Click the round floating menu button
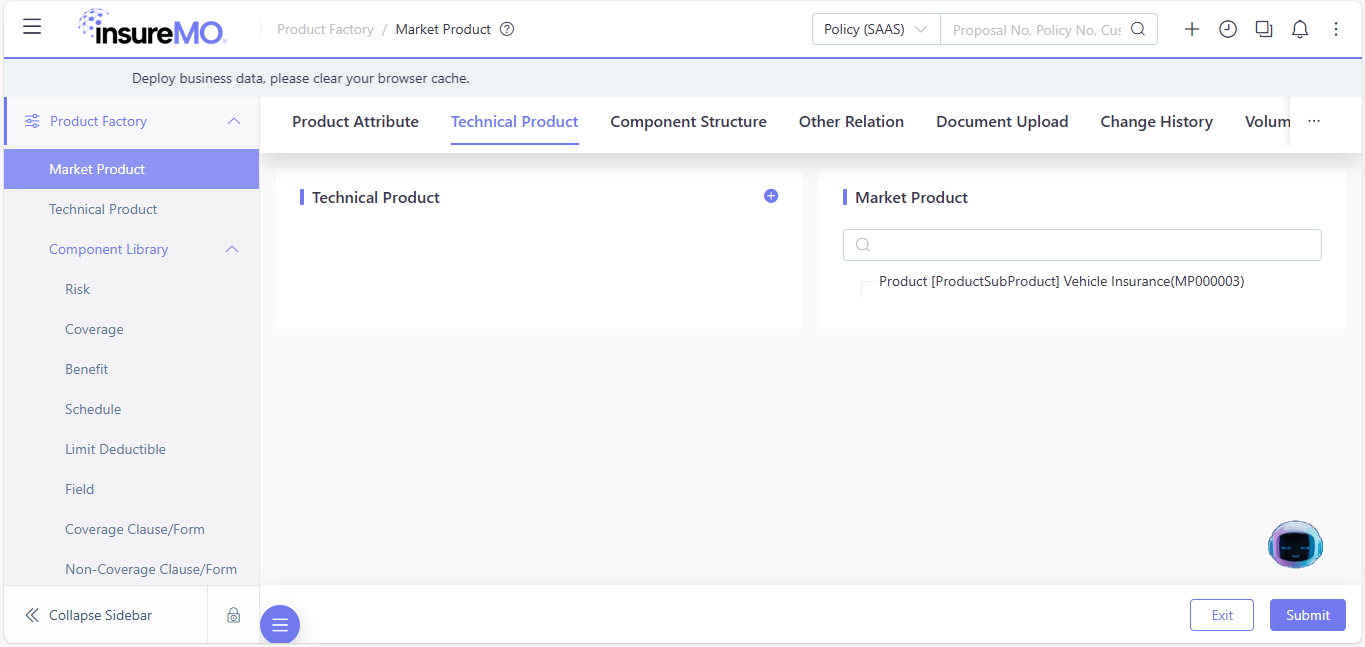The image size is (1365, 647). [x=280, y=625]
